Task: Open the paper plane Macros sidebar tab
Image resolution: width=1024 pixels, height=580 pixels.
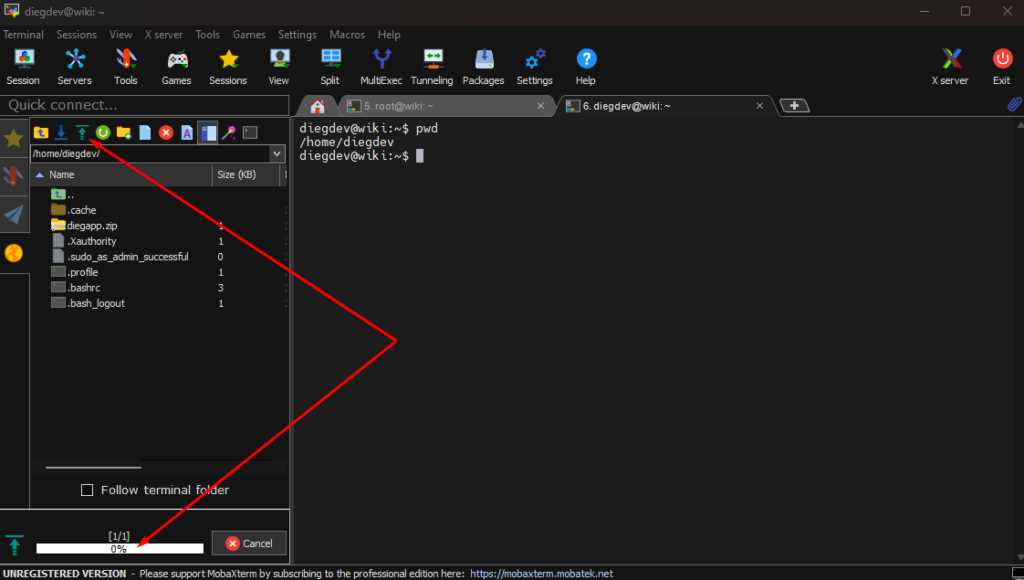Action: pos(14,214)
